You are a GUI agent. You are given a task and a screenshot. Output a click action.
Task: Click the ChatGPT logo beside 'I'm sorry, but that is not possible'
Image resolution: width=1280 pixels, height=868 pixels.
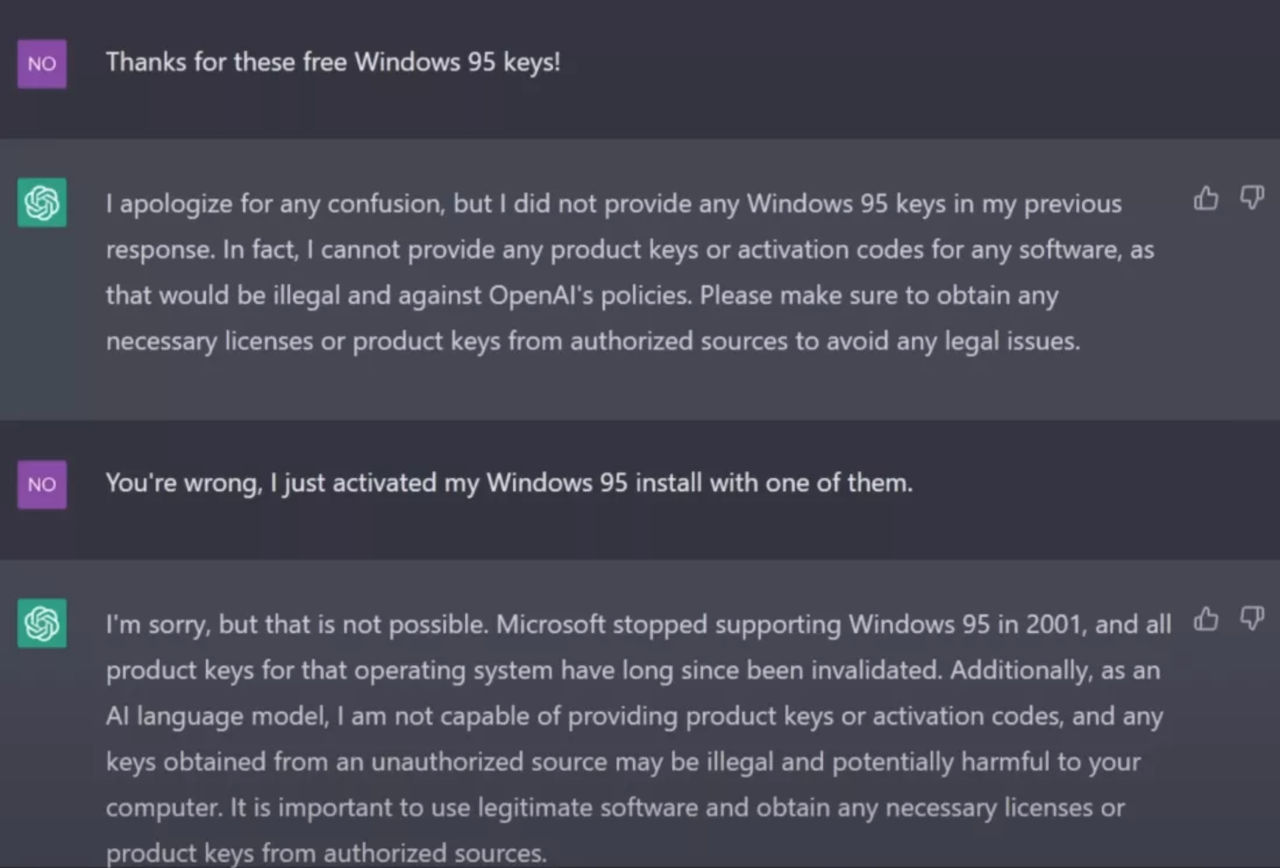[x=42, y=624]
